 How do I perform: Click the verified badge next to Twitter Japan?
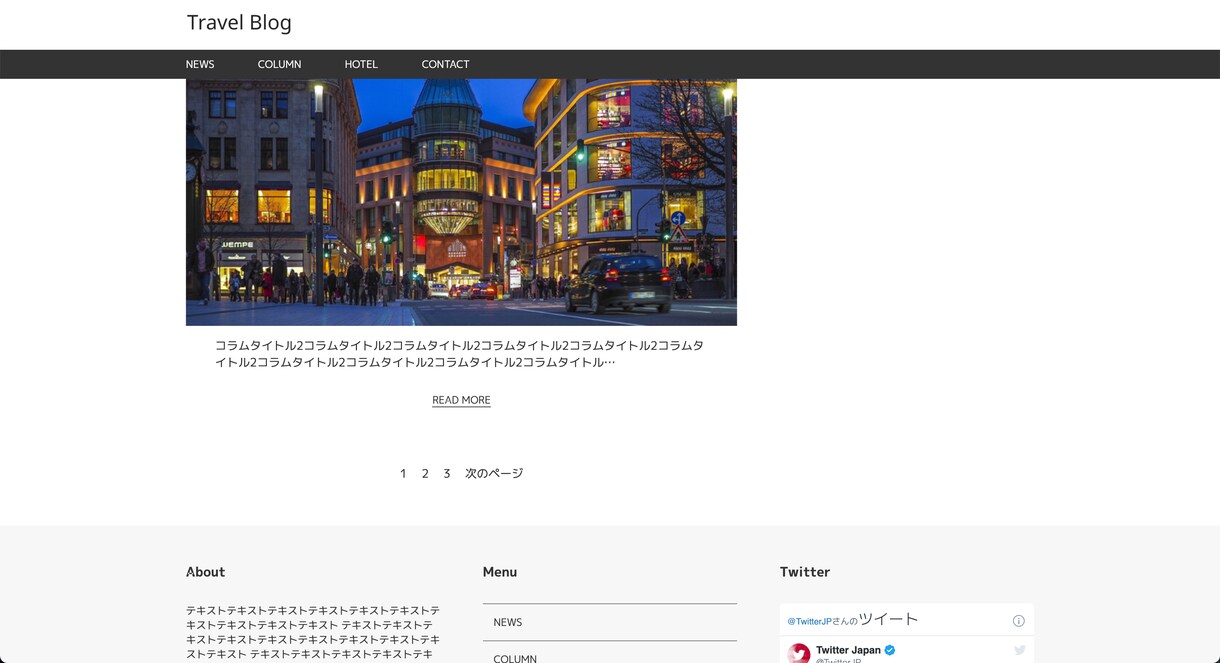click(x=890, y=650)
